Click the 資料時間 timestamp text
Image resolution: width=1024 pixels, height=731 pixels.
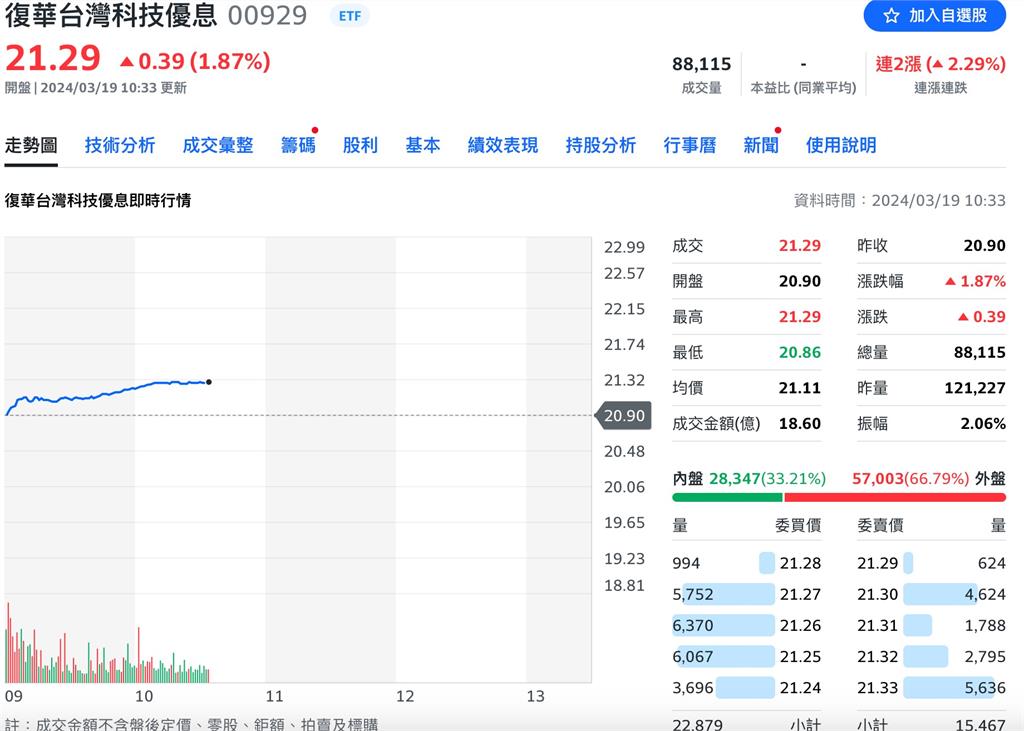click(899, 201)
